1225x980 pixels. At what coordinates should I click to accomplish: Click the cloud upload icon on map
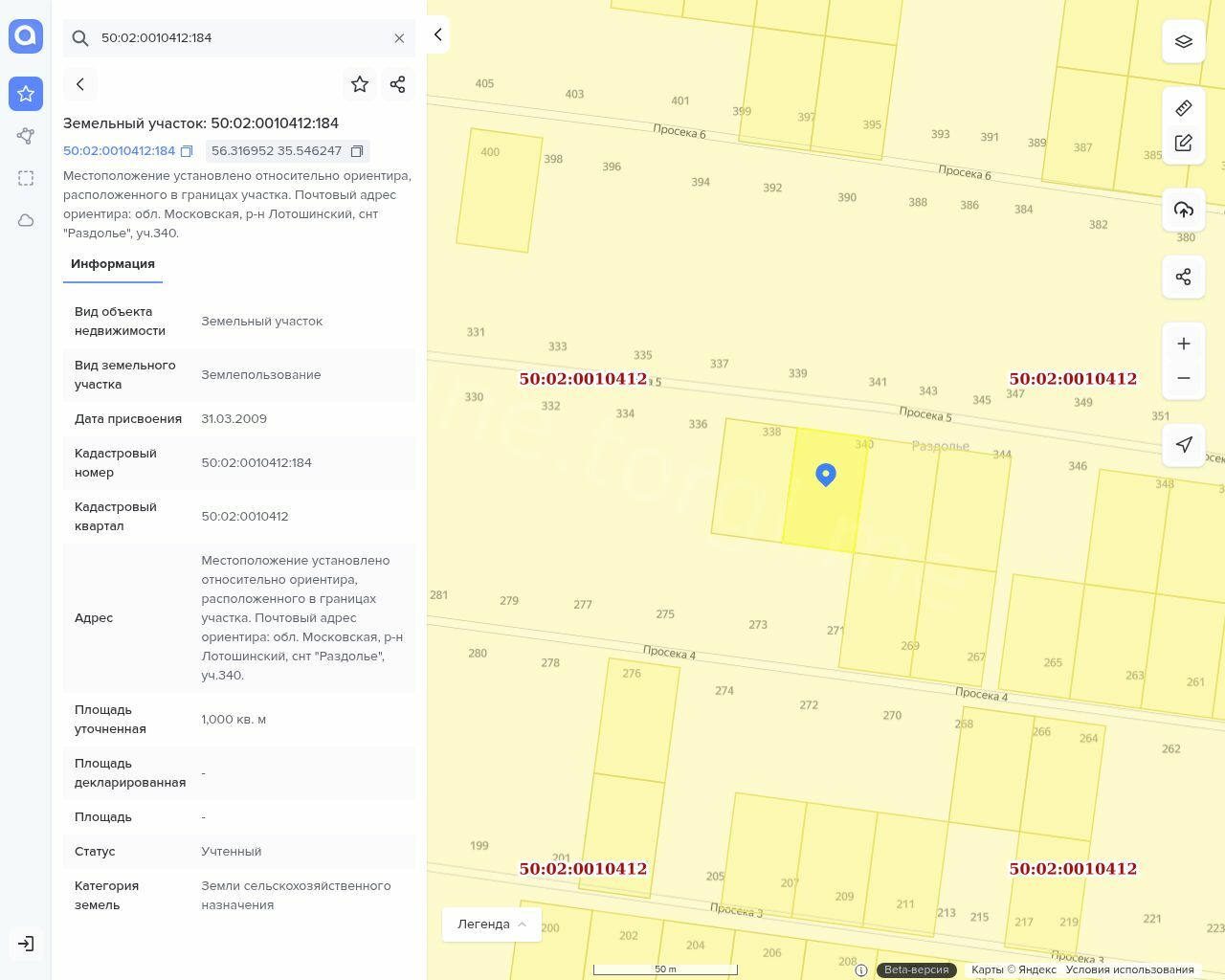(x=1183, y=210)
